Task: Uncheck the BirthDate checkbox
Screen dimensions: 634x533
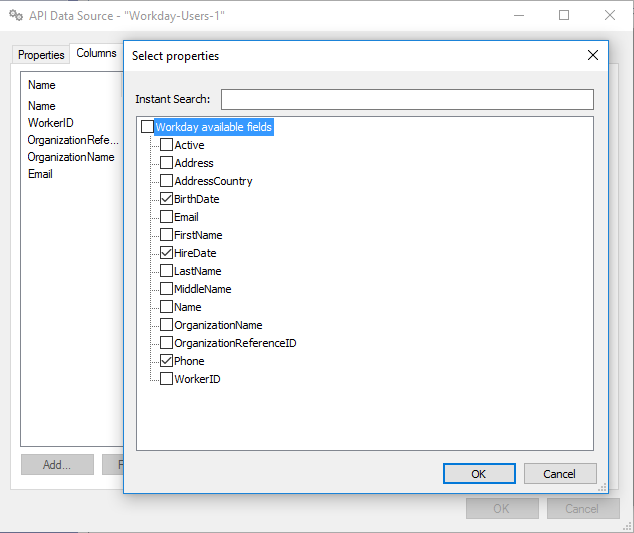Action: coord(166,199)
